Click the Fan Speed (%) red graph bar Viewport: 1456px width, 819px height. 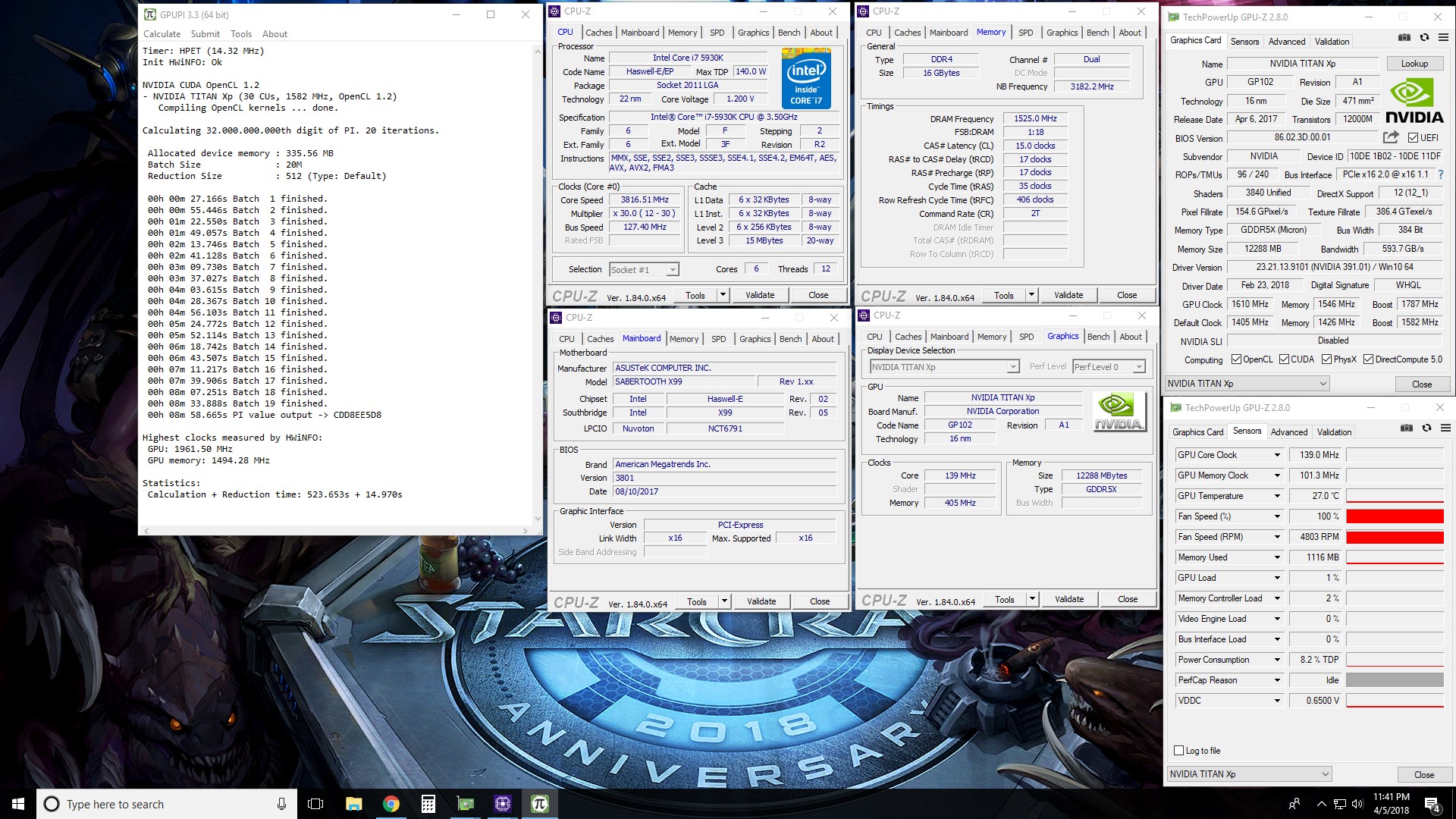[x=1395, y=516]
